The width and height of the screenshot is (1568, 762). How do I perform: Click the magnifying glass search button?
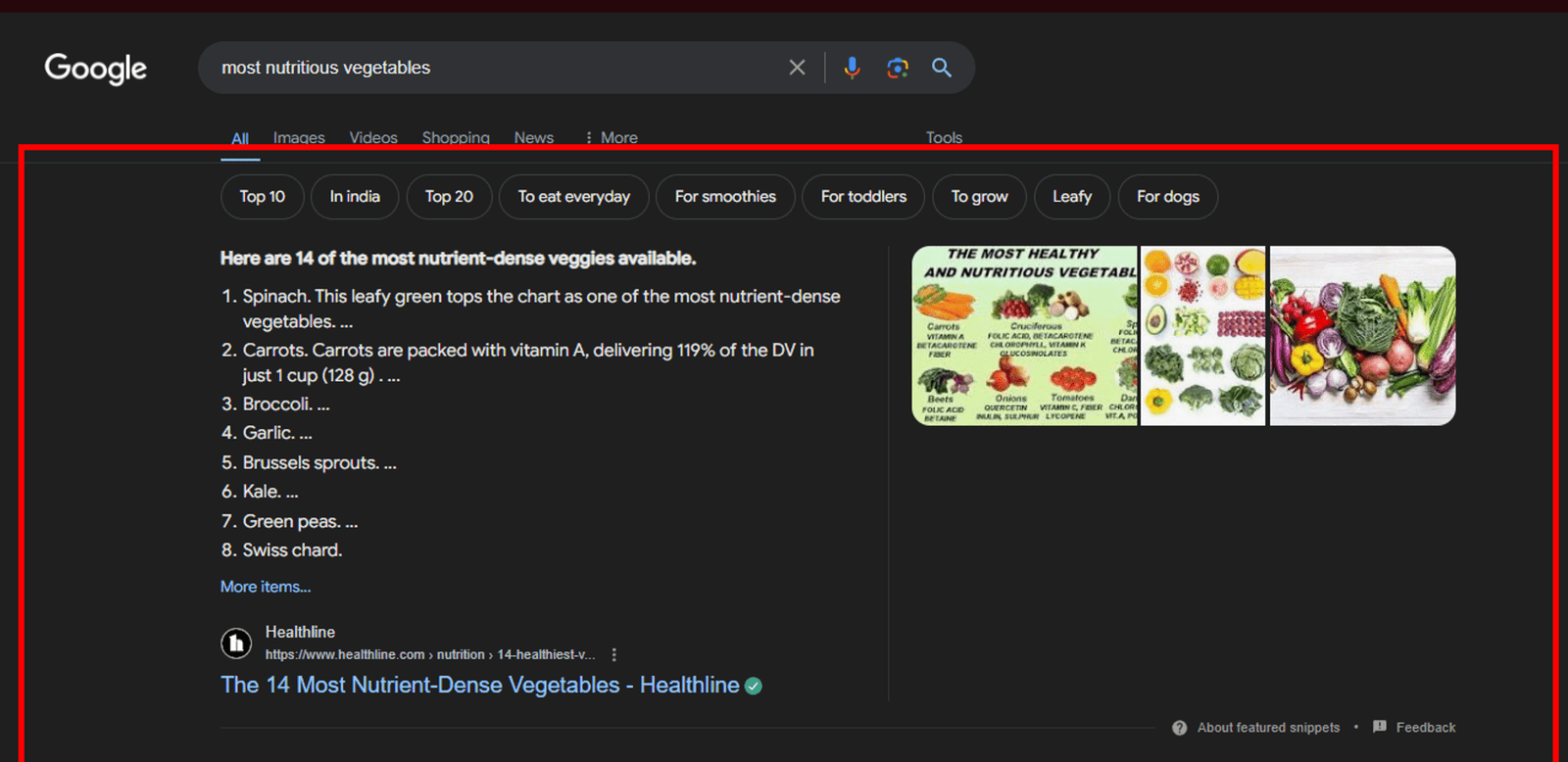(x=941, y=68)
